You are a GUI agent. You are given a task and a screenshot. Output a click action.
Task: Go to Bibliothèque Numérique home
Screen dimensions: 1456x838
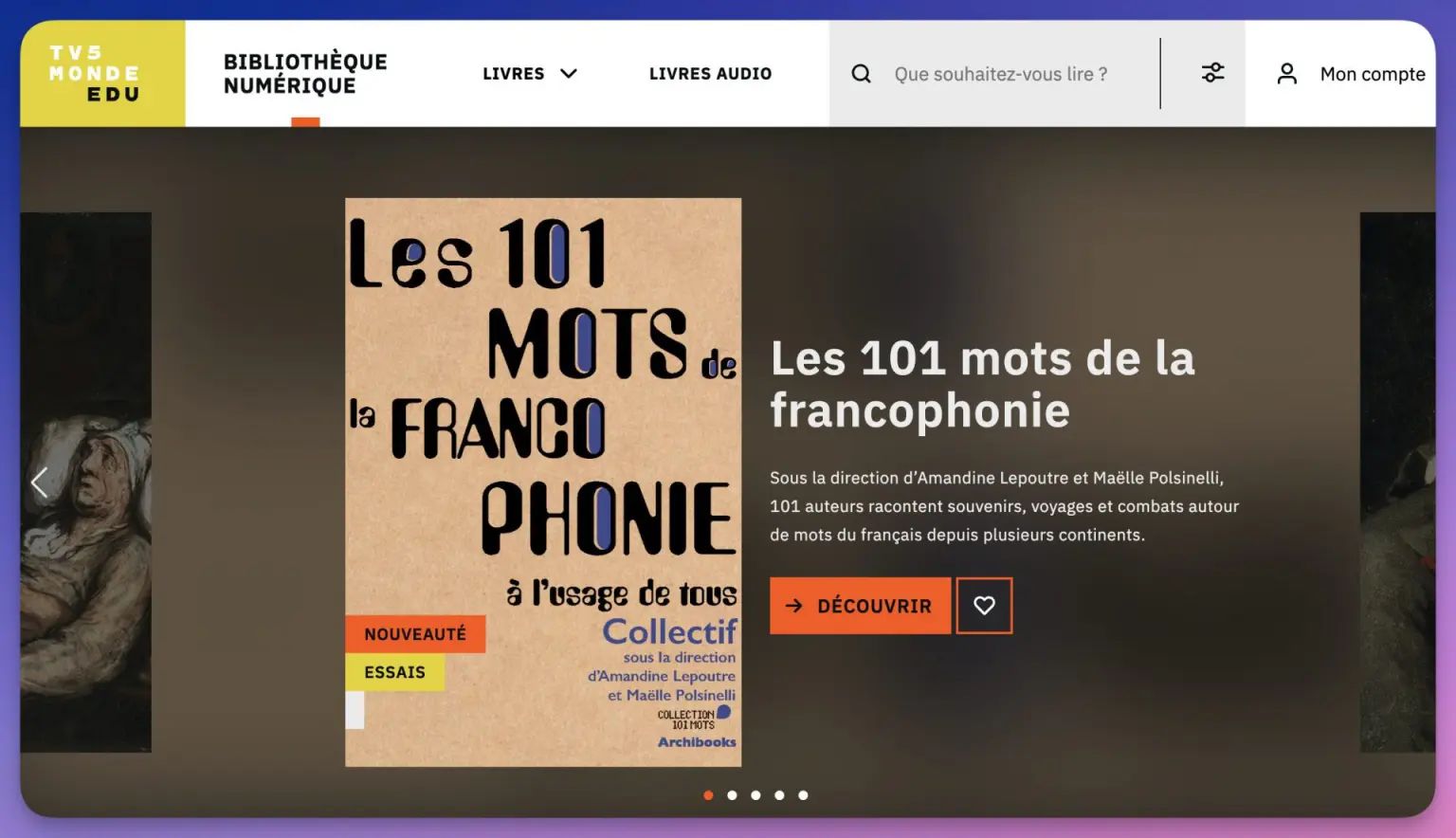(x=305, y=73)
